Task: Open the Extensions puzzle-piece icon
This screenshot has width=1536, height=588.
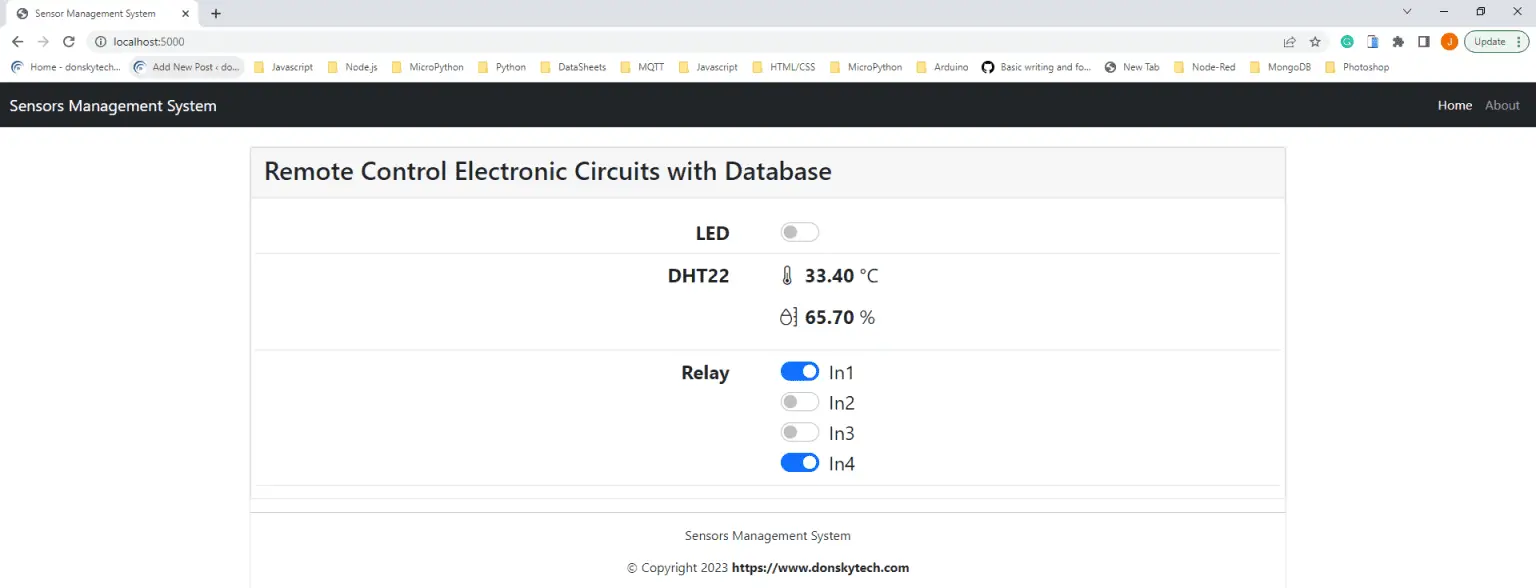Action: [x=1398, y=41]
